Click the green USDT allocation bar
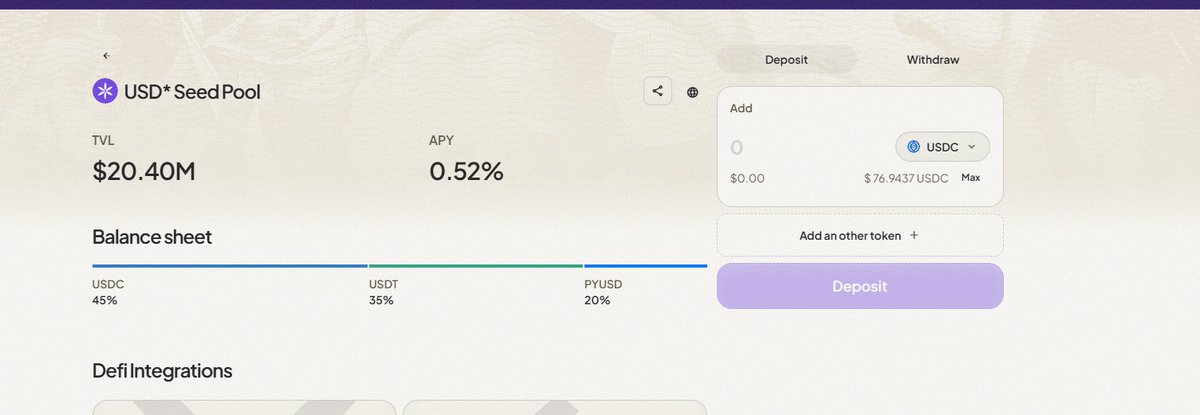Image resolution: width=1200 pixels, height=415 pixels. point(476,266)
